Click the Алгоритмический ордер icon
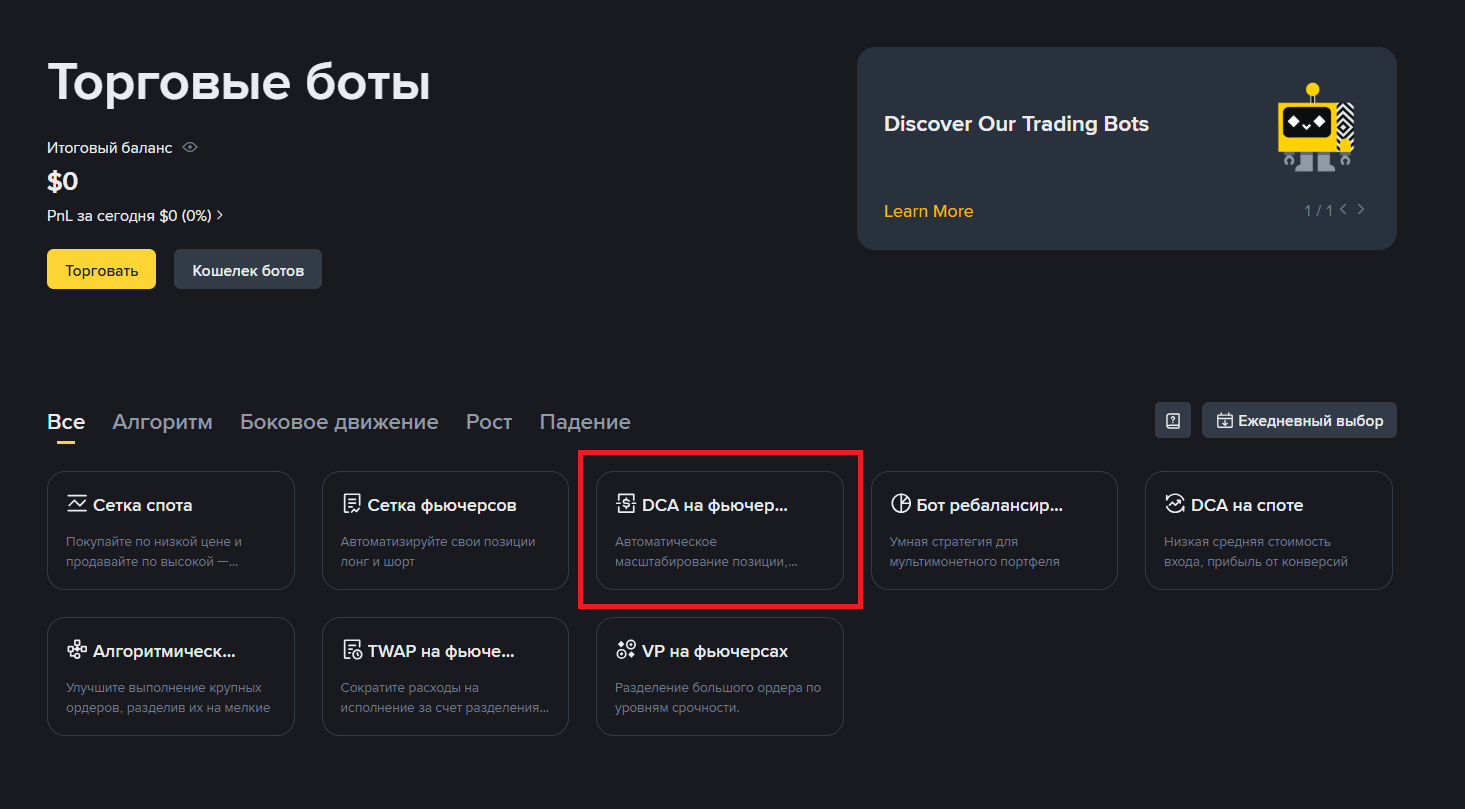 [x=77, y=650]
